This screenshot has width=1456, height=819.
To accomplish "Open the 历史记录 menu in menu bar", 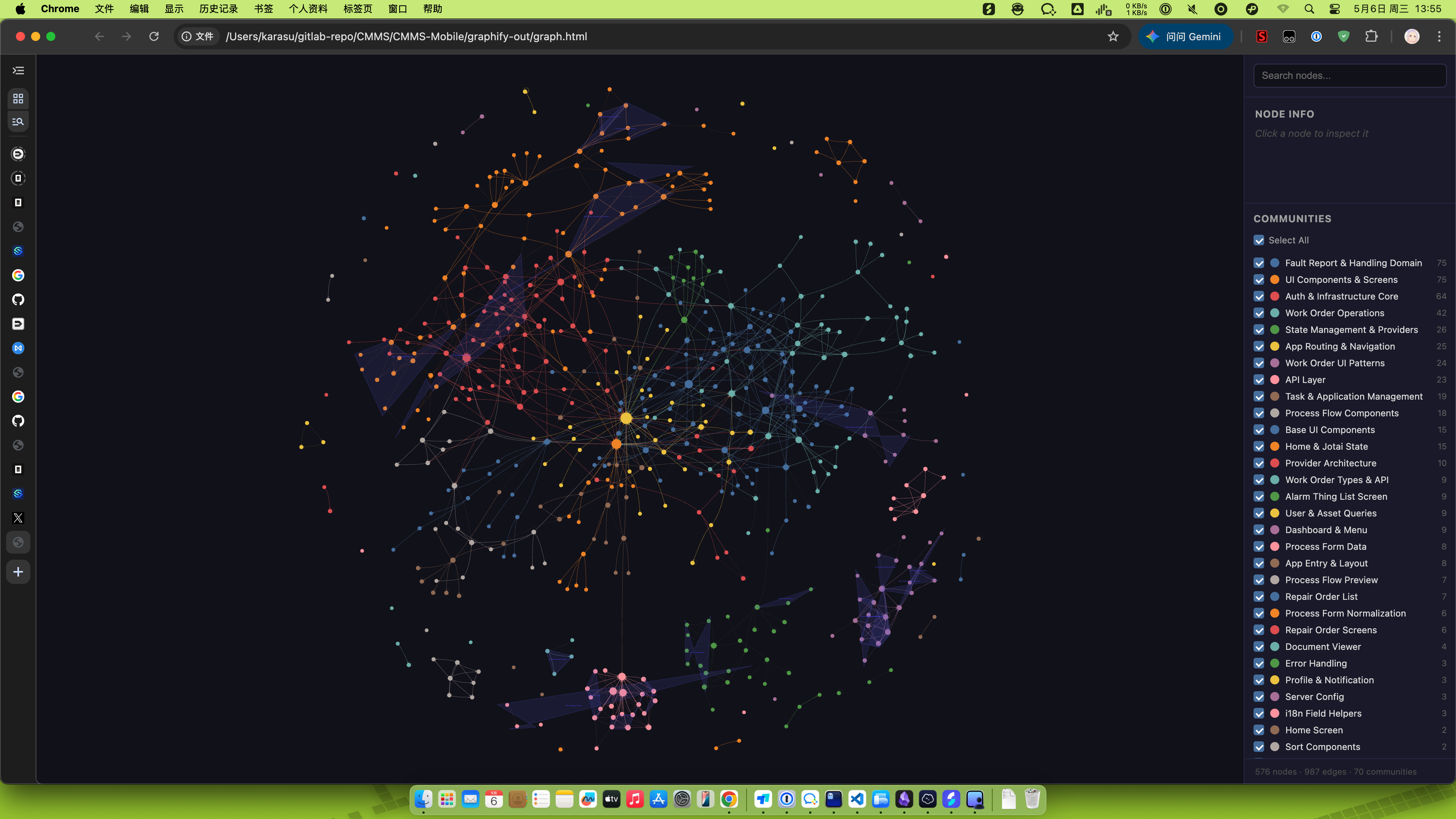I will (218, 9).
